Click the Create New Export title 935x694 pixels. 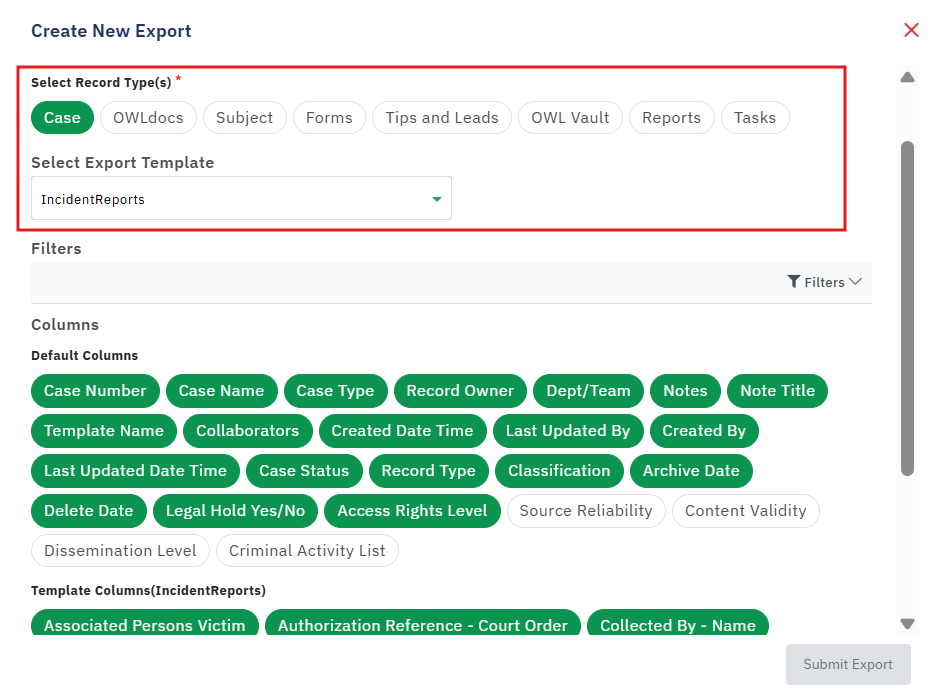(x=111, y=30)
